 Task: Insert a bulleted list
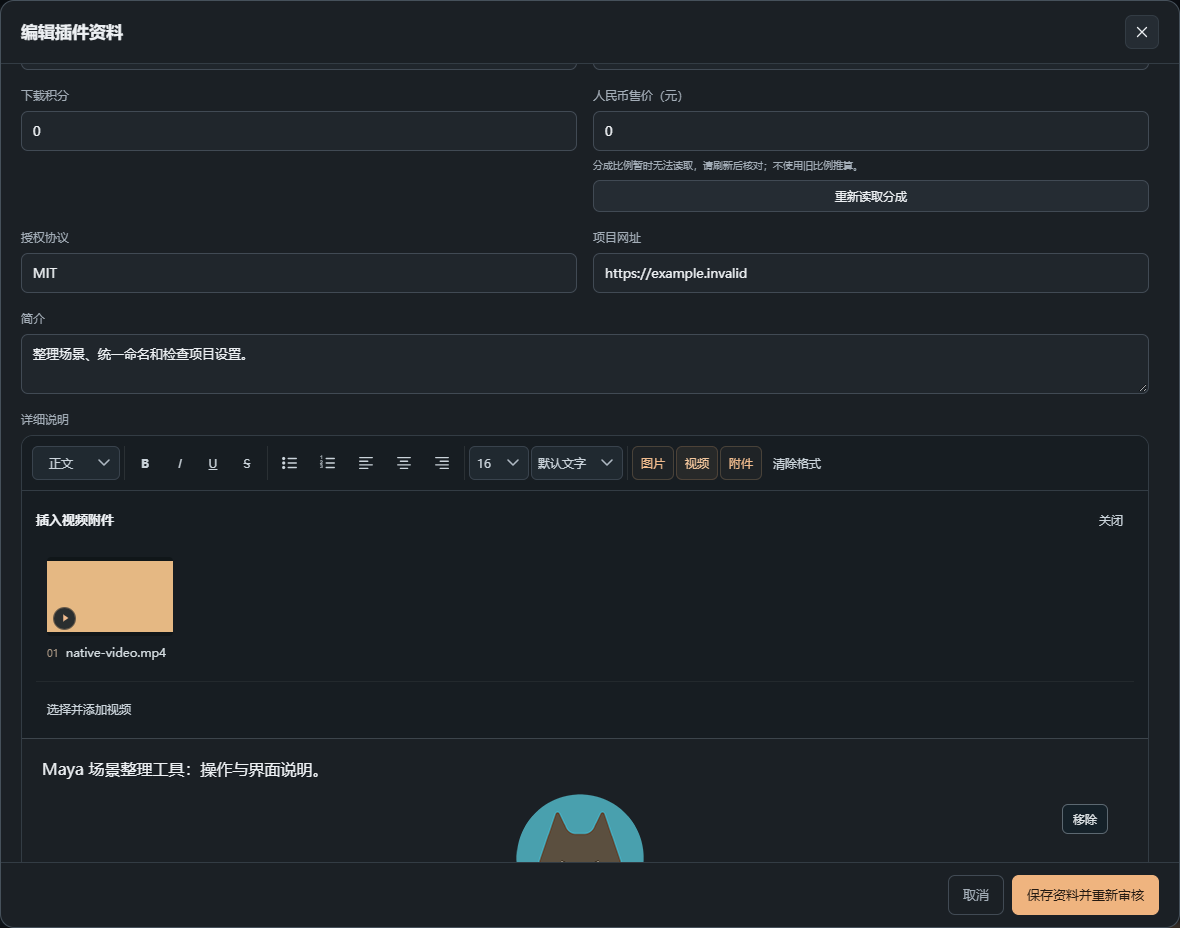[290, 464]
